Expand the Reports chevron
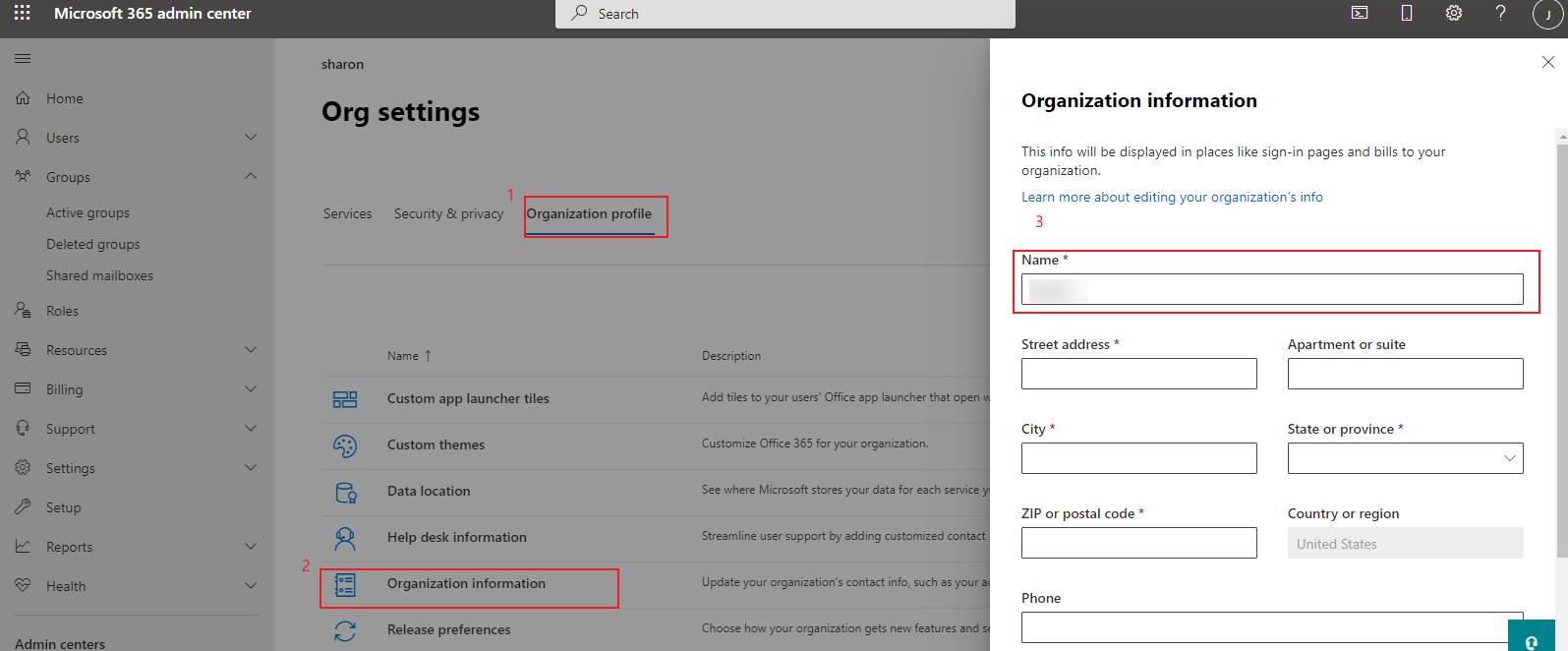 pos(251,547)
